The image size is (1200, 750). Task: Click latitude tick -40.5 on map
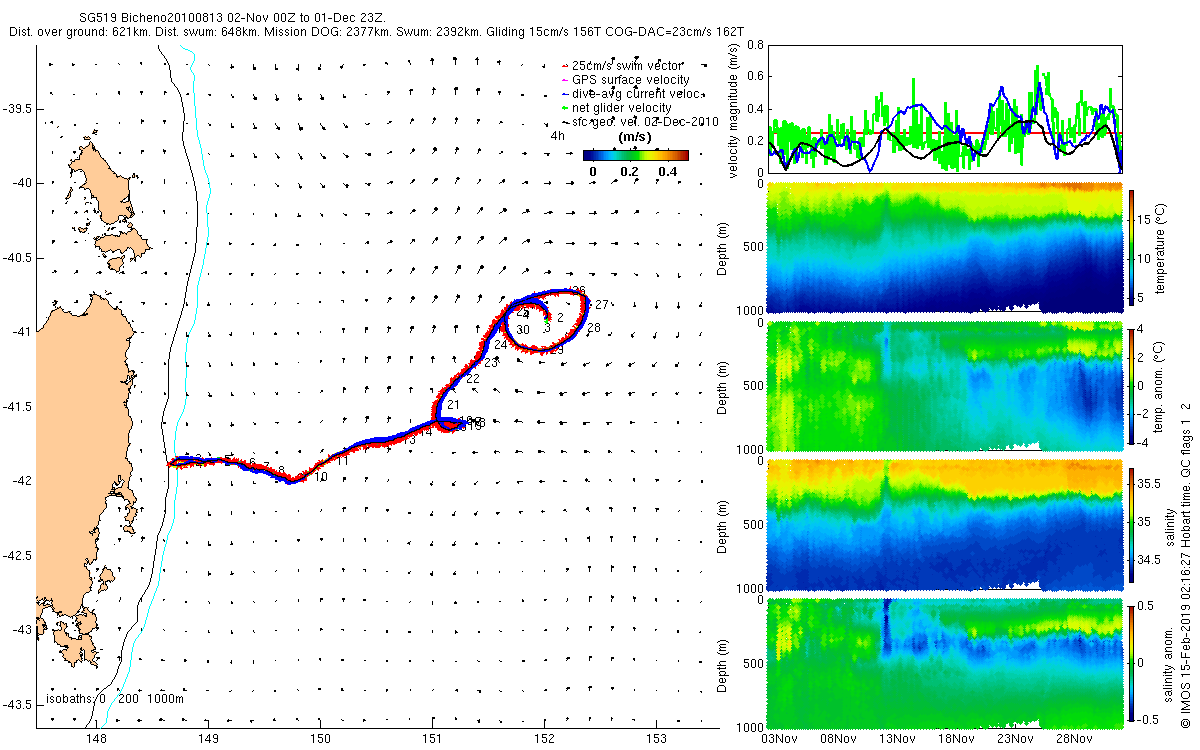(x=17, y=257)
